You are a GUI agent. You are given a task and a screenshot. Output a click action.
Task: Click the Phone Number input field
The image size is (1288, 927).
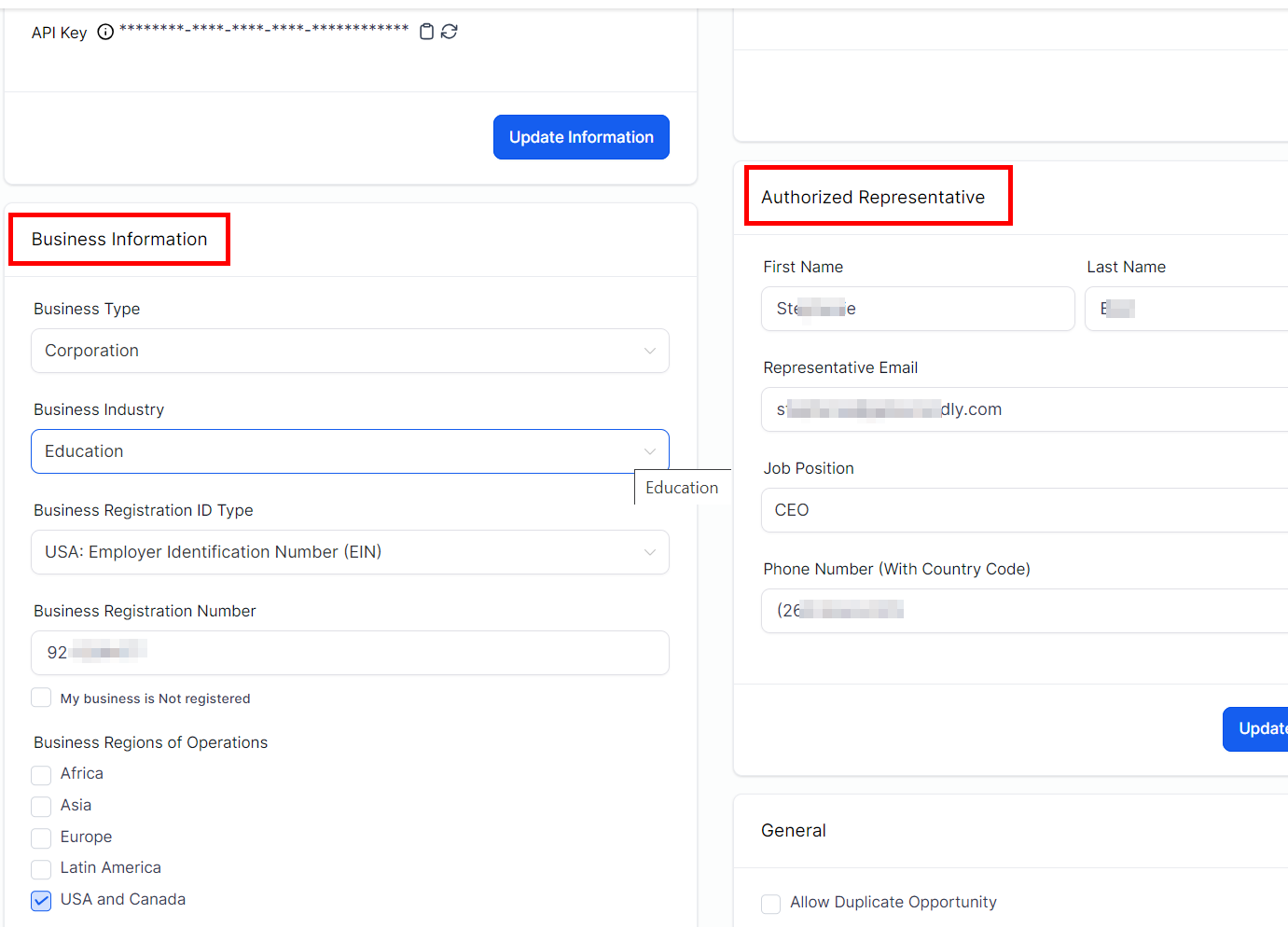point(1024,611)
